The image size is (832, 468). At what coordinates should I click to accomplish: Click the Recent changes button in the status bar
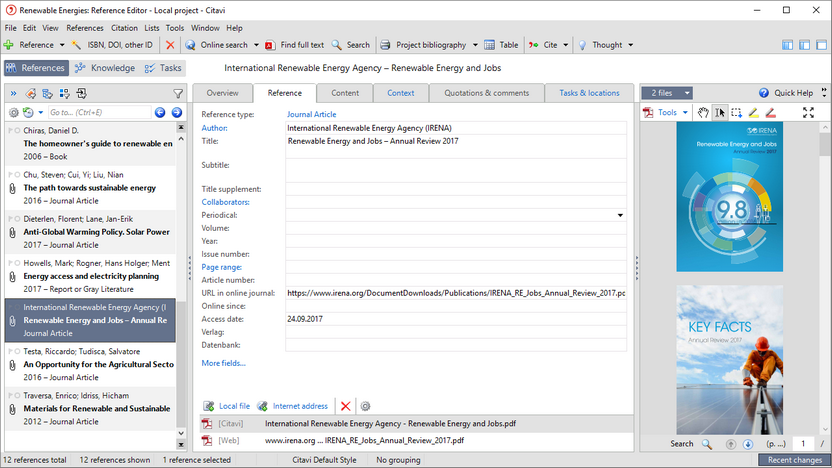pyautogui.click(x=794, y=460)
